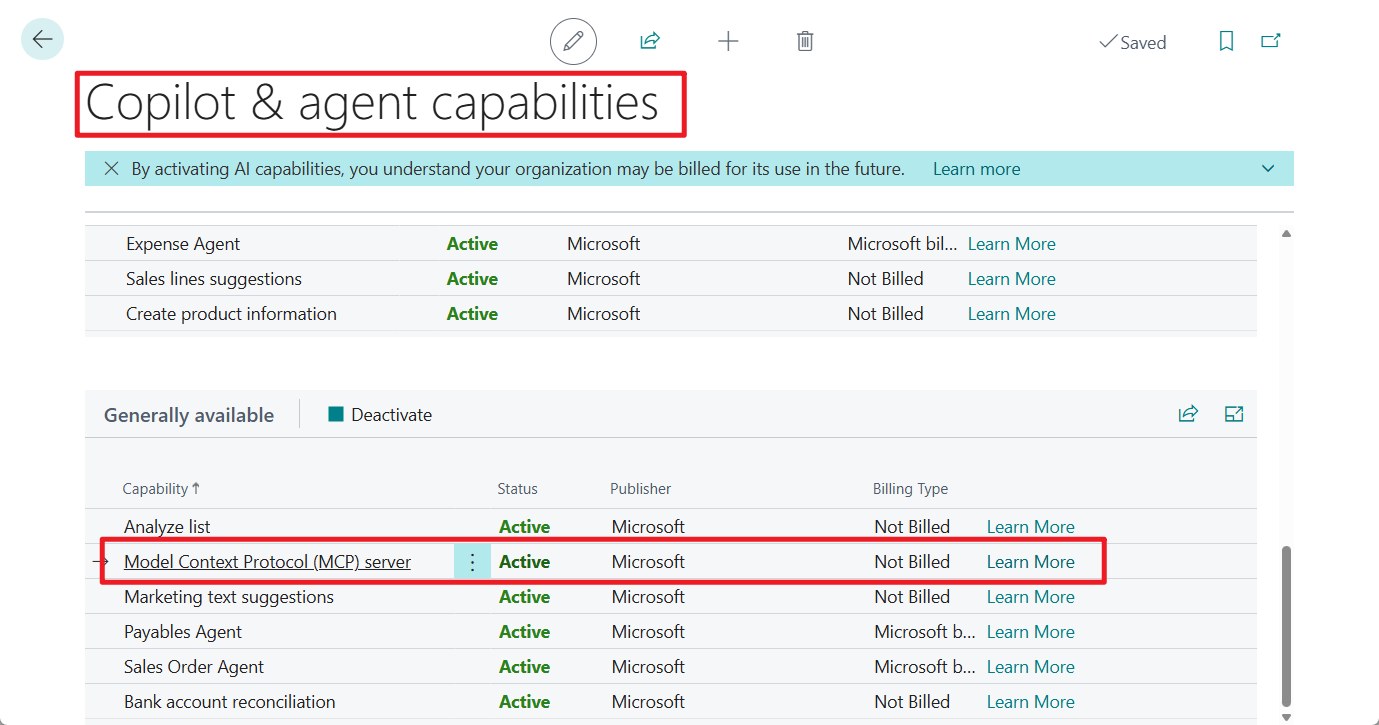This screenshot has height=725, width=1379.
Task: Sort by Capability column header
Action: point(161,489)
